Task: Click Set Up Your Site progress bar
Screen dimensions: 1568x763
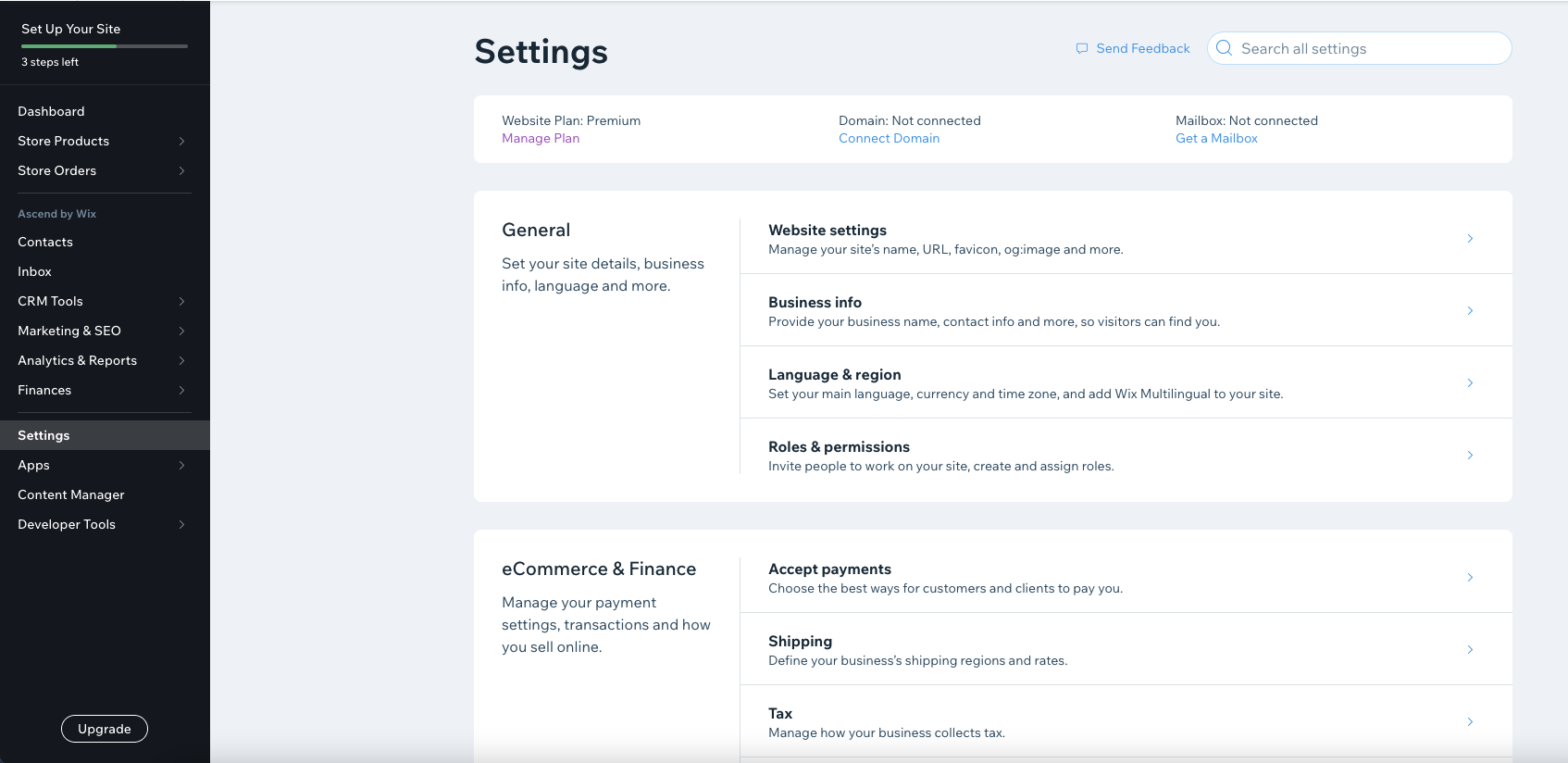Action: click(x=105, y=45)
